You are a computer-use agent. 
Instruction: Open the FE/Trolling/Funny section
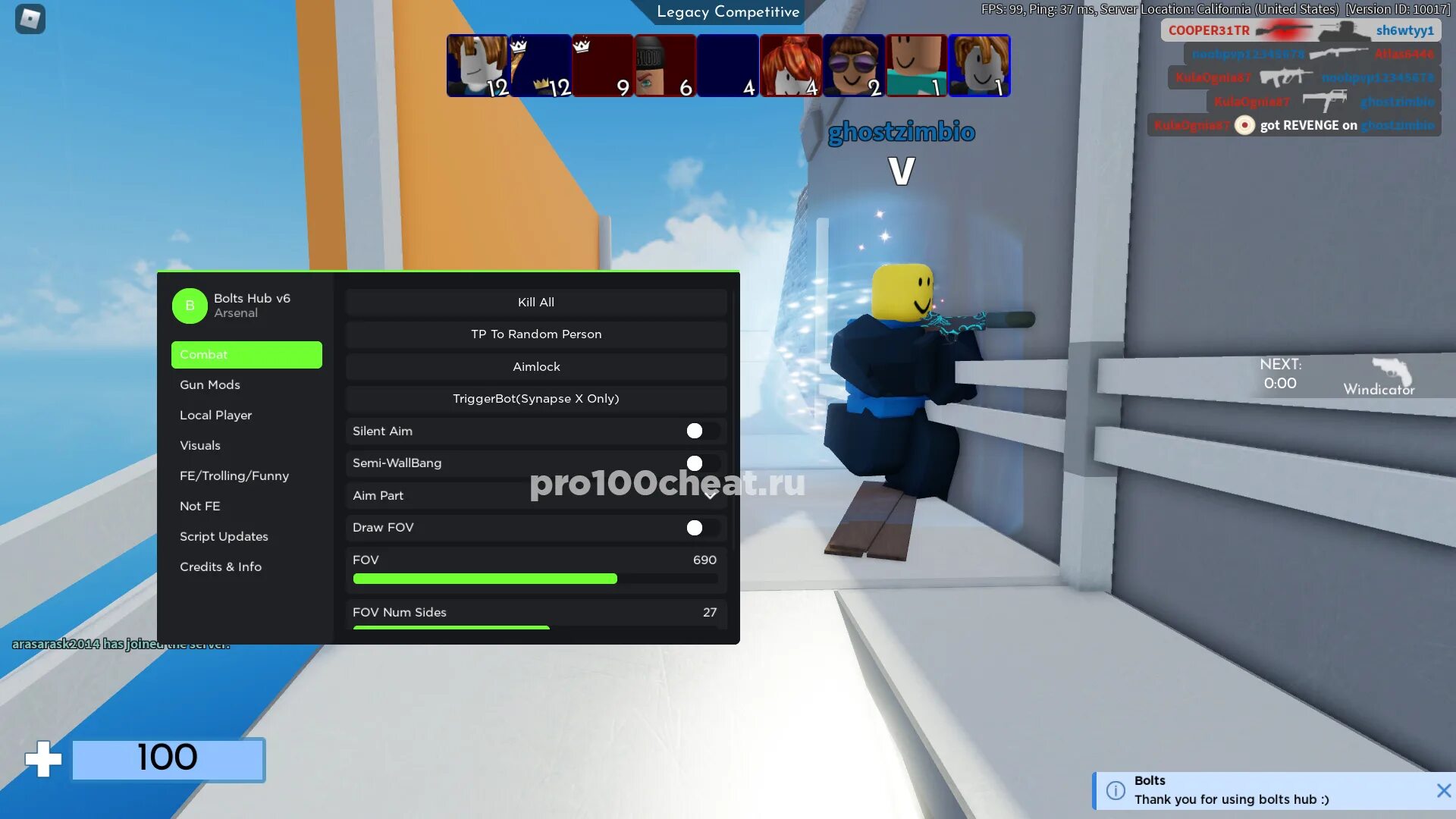(234, 475)
